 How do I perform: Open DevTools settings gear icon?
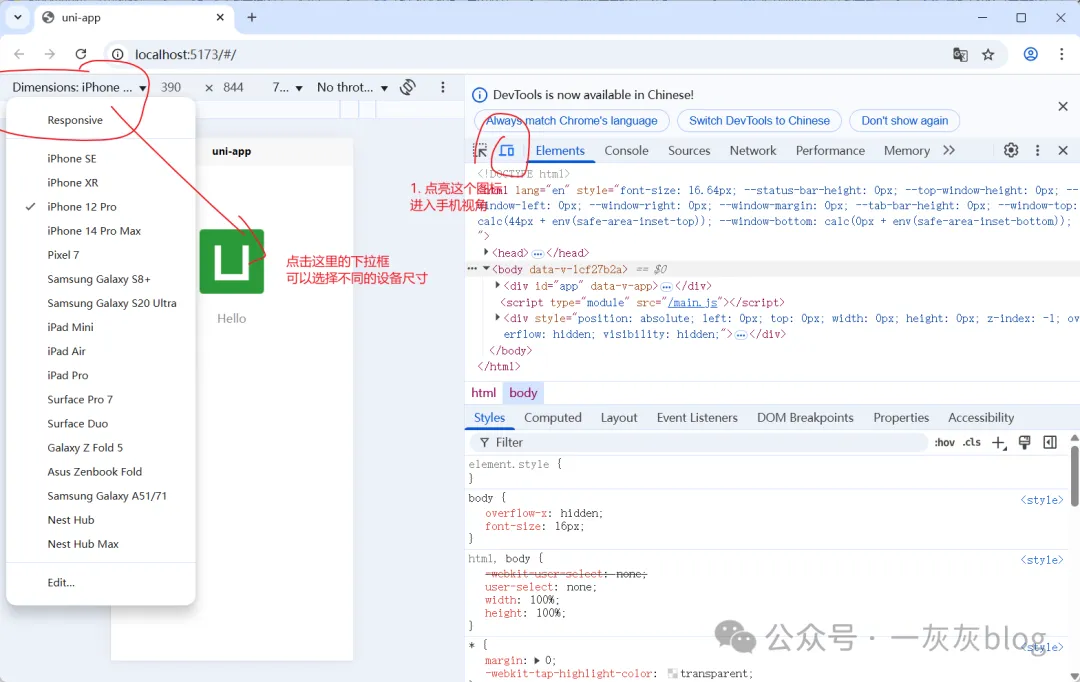pos(1011,150)
